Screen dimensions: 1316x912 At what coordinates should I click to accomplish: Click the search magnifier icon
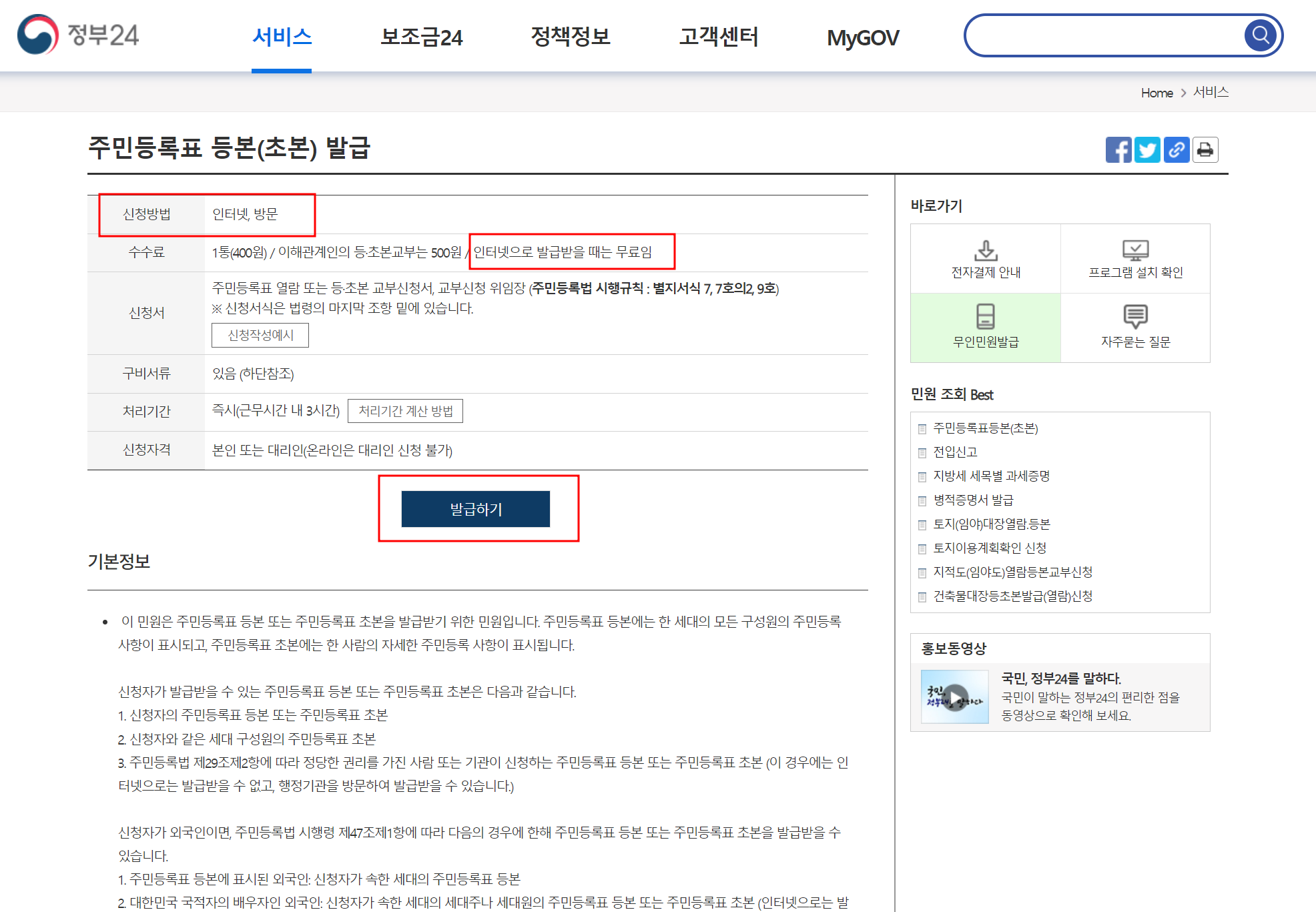(1261, 35)
